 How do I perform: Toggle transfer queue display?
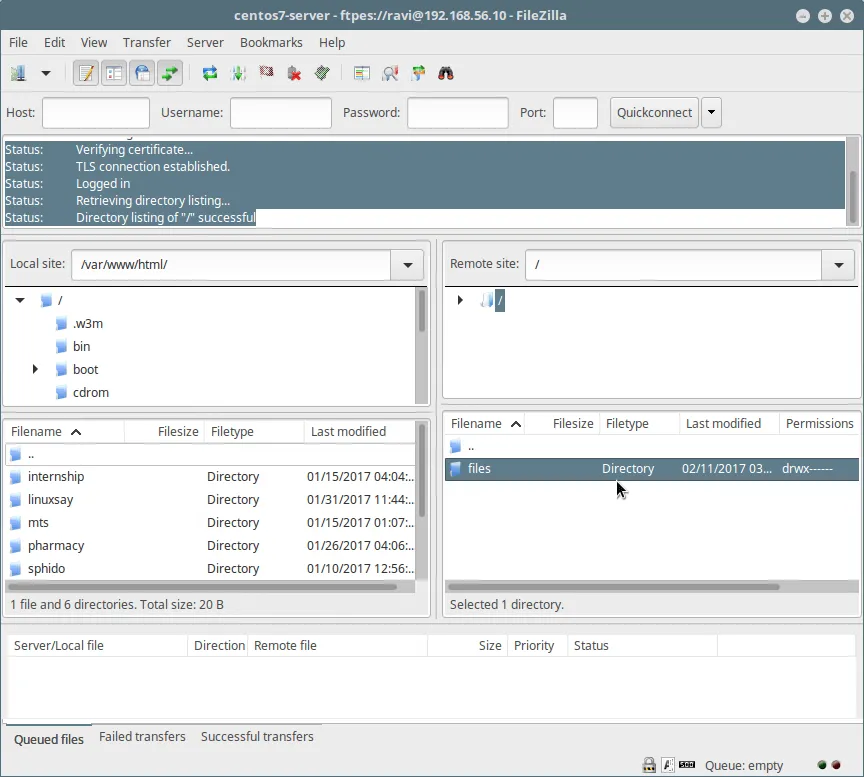coord(170,73)
